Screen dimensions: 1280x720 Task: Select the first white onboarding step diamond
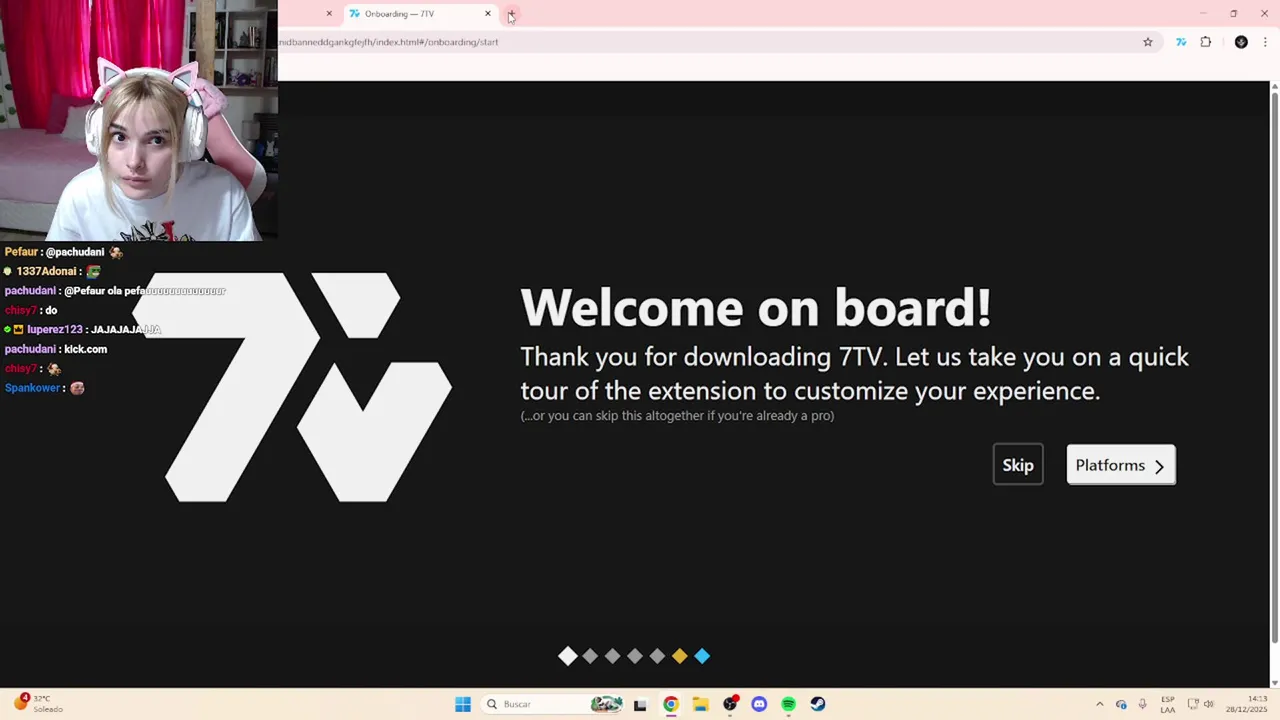pyautogui.click(x=568, y=656)
